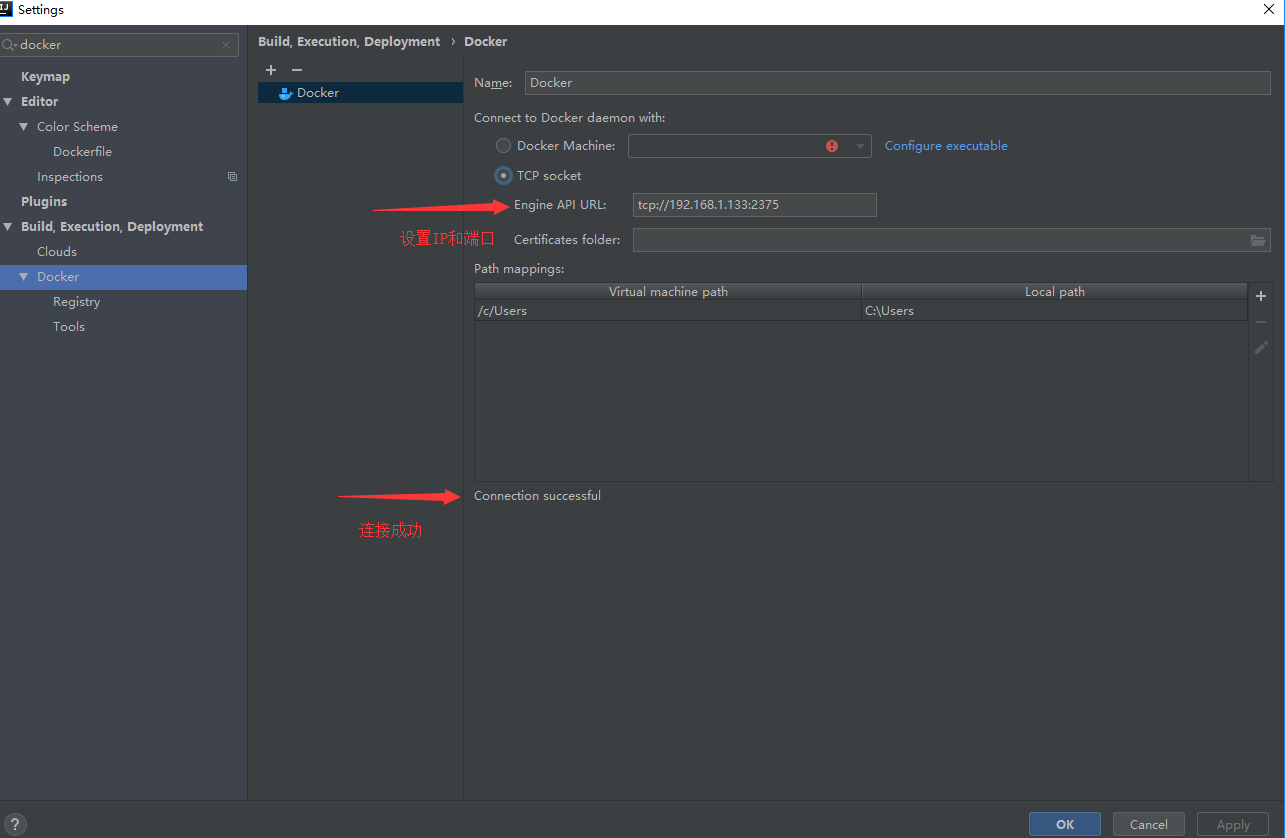1285x838 pixels.
Task: Select Docker Machine radio button
Action: [503, 146]
